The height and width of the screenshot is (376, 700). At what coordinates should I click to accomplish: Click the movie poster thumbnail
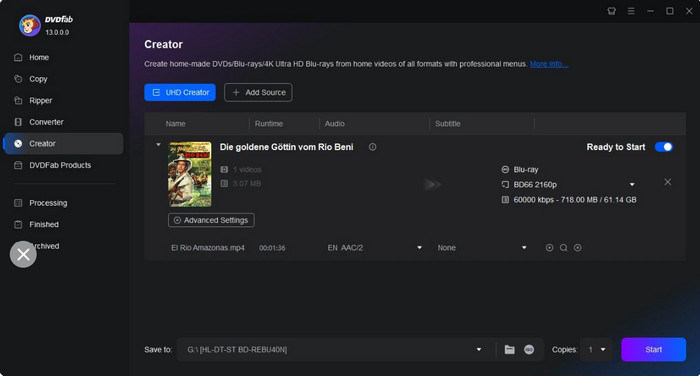[x=190, y=174]
